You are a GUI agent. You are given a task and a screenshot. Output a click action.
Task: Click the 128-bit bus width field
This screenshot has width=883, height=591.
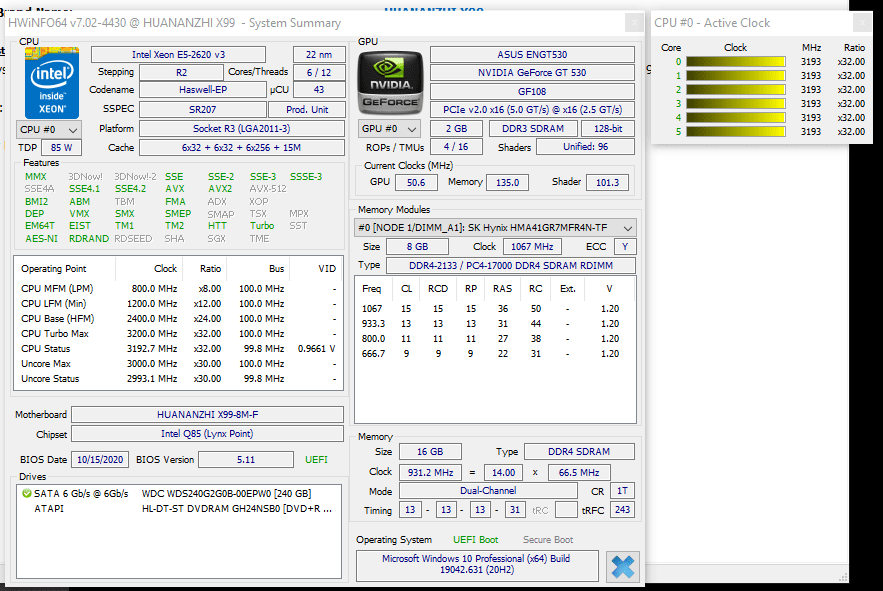[608, 128]
